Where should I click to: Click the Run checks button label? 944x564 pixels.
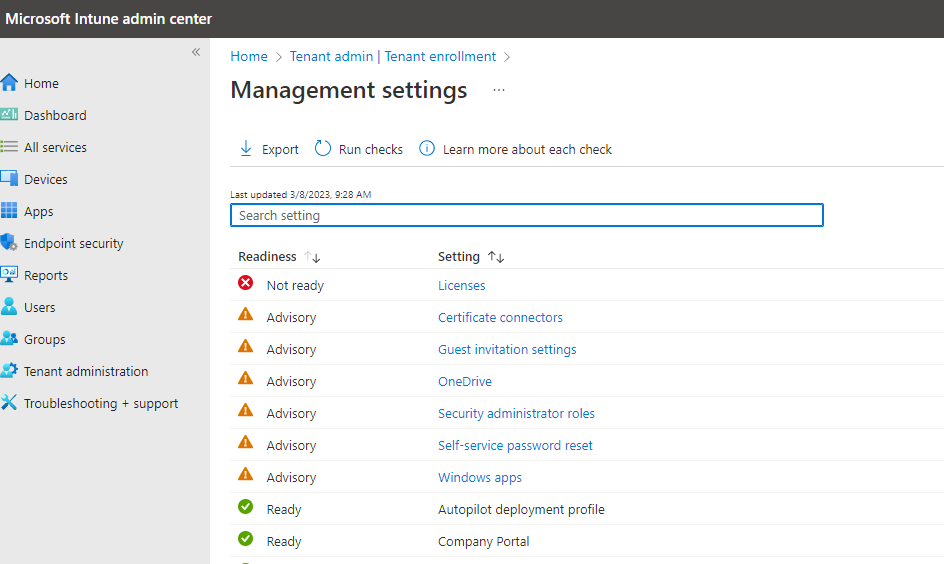(x=371, y=149)
